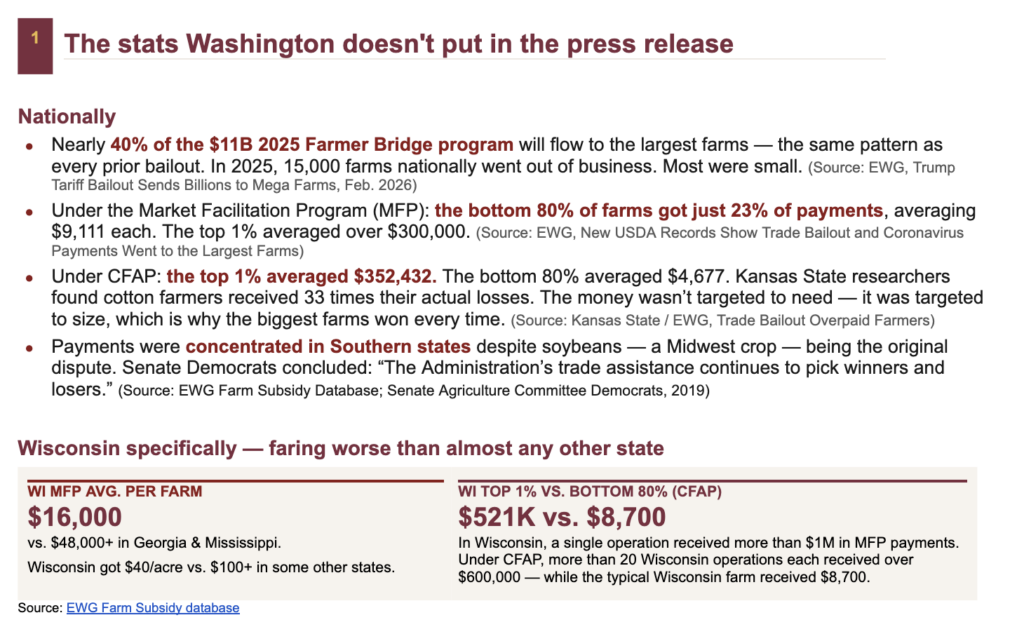Click the highlighted 40% of $11B Farmer Bridge text
Image resolution: width=1024 pixels, height=634 pixels.
(312, 144)
